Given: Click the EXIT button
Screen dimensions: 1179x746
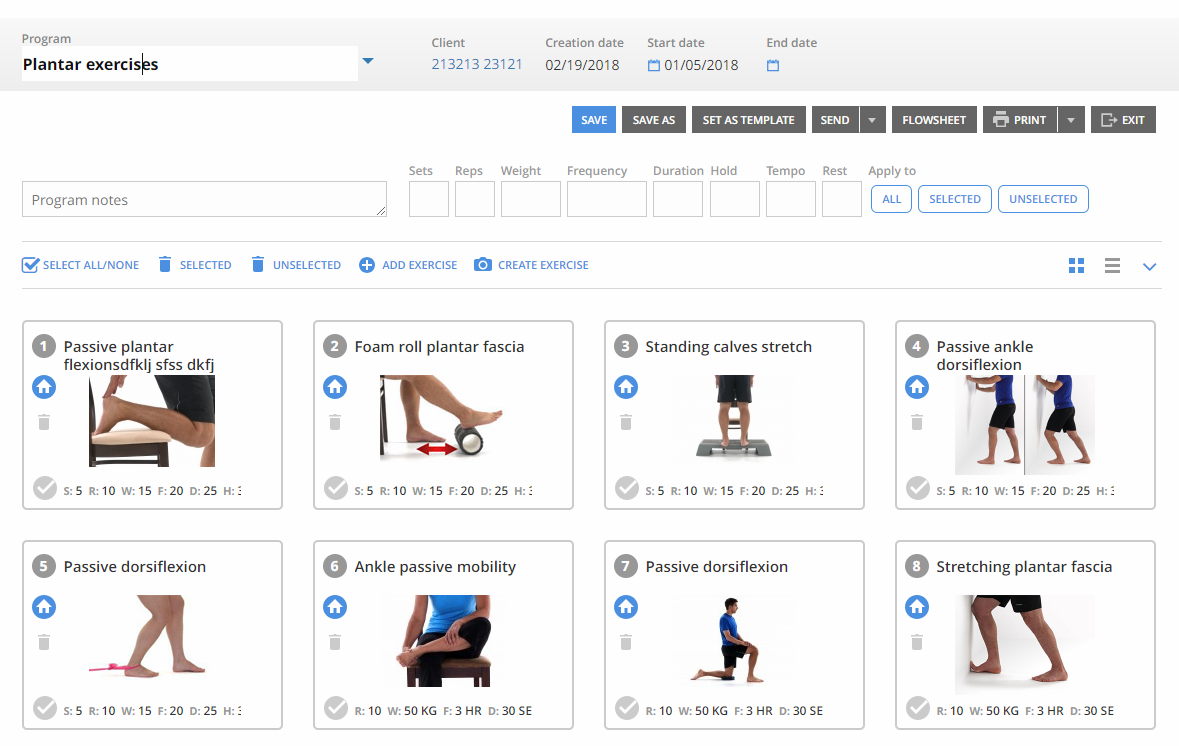Looking at the screenshot, I should (1123, 120).
